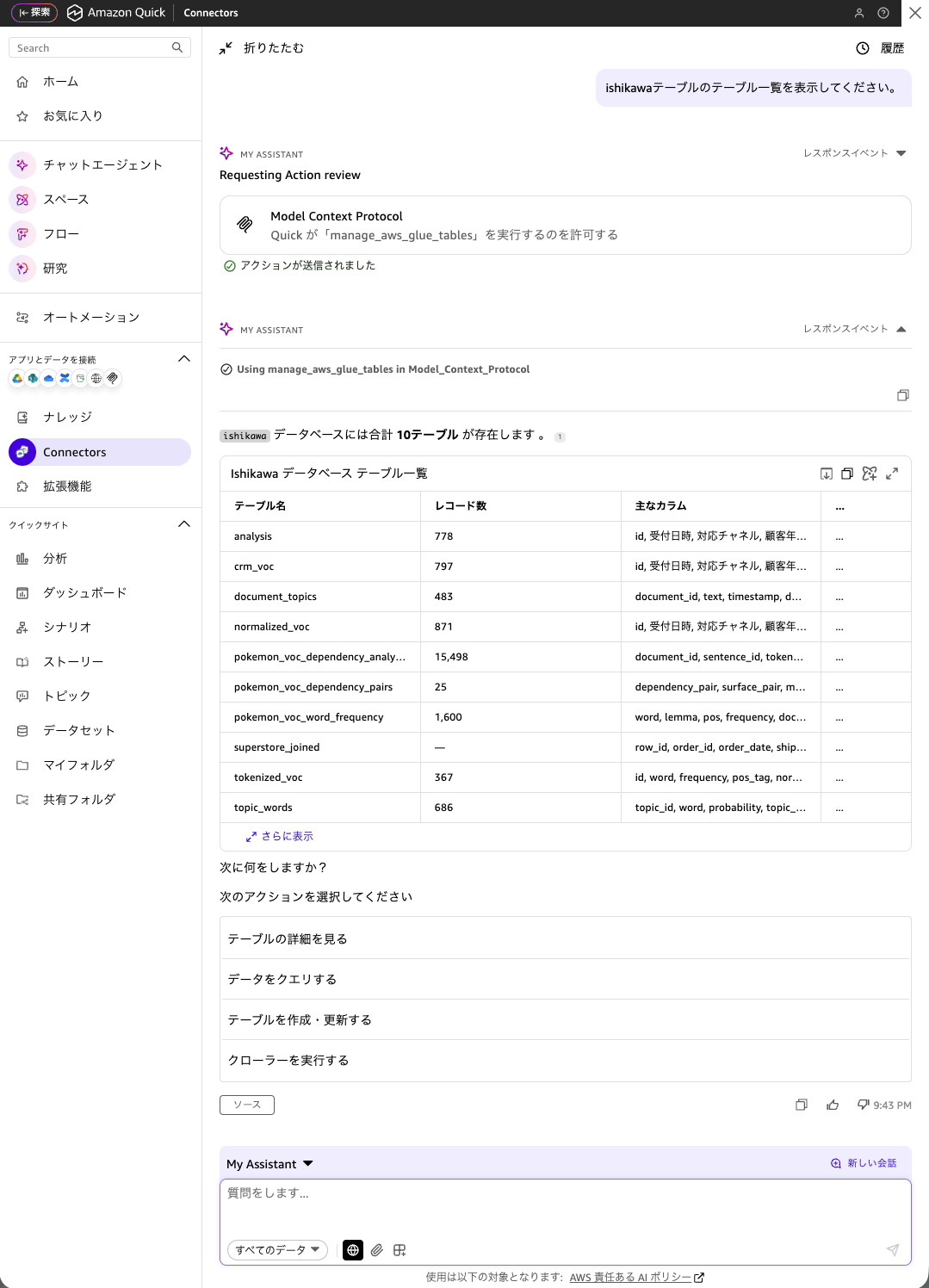Screen dimensions: 929x1288
Task: Collapse the chat with 折りたたむ
Action: coord(261,48)
